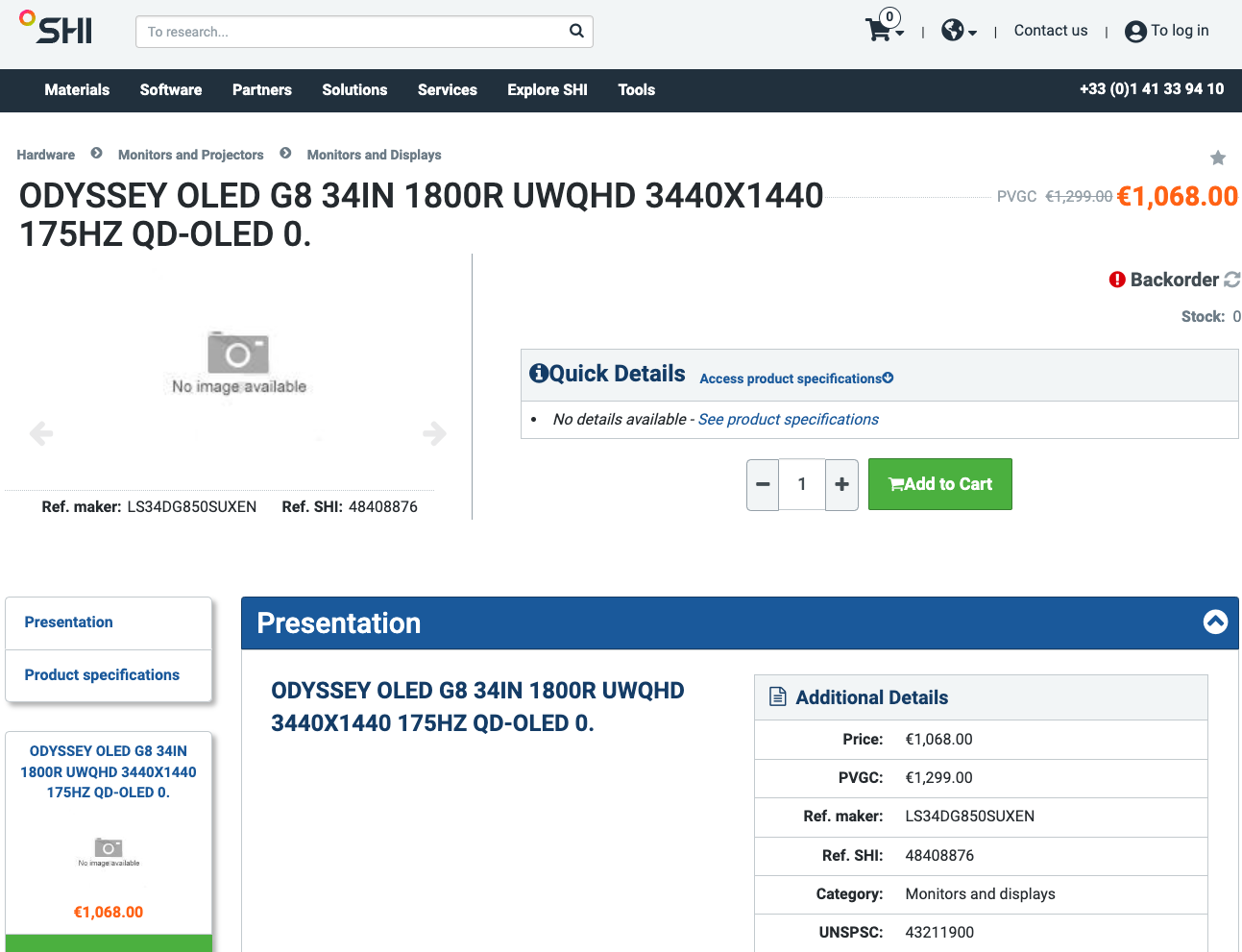This screenshot has height=952, width=1242.
Task: Click the user account icon
Action: point(1135,32)
